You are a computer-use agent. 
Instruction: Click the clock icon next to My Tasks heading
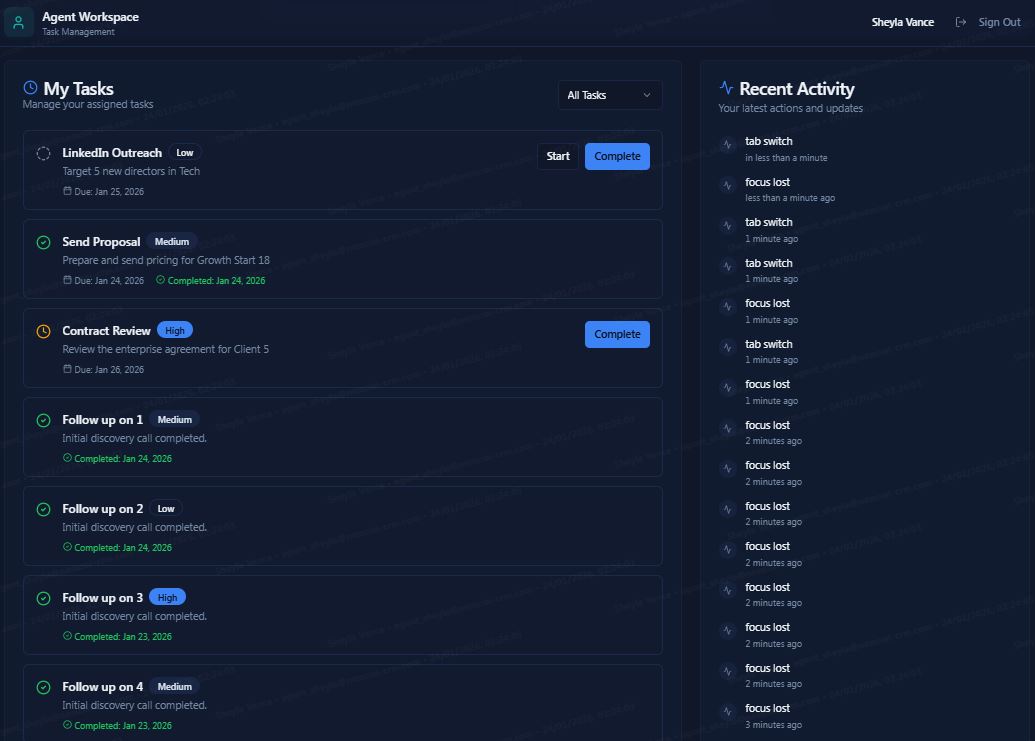[x=29, y=87]
